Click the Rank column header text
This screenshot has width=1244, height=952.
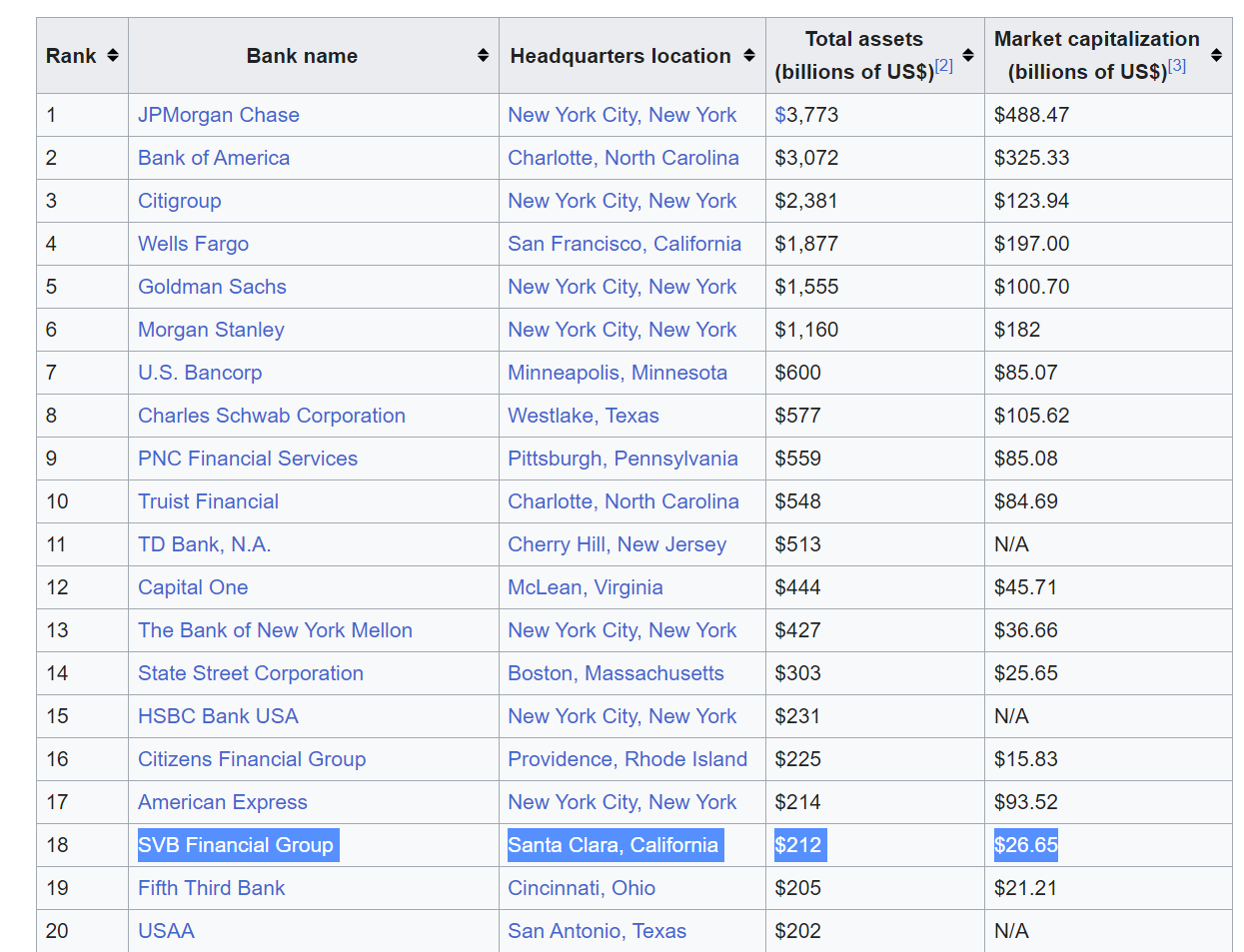pos(71,56)
